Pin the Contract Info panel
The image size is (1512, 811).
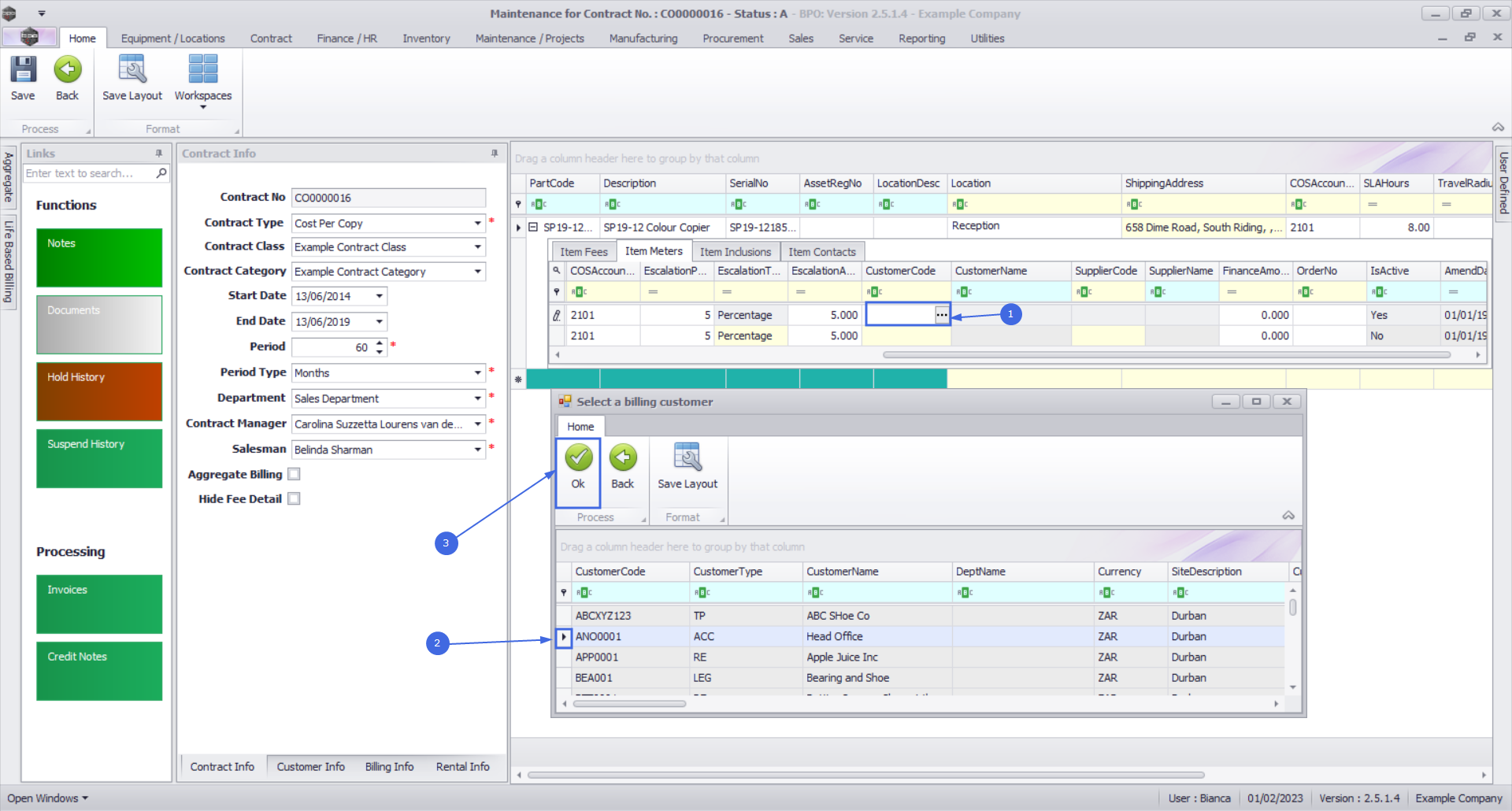(495, 154)
